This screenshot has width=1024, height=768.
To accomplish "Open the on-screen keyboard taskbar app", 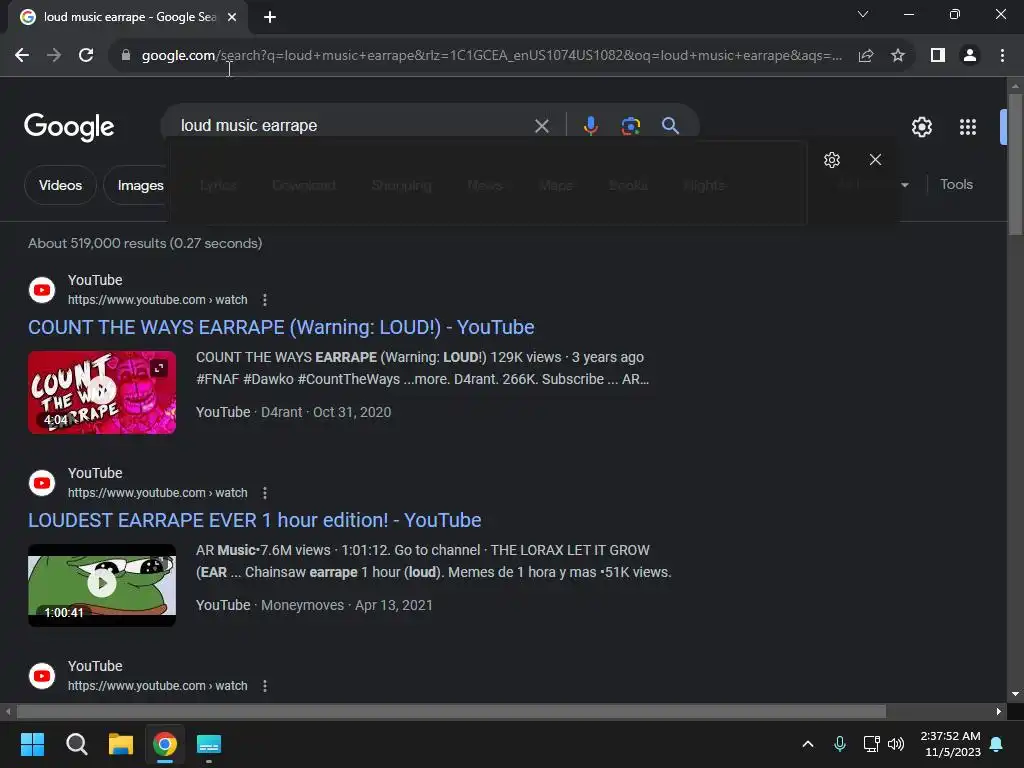I will tap(209, 744).
